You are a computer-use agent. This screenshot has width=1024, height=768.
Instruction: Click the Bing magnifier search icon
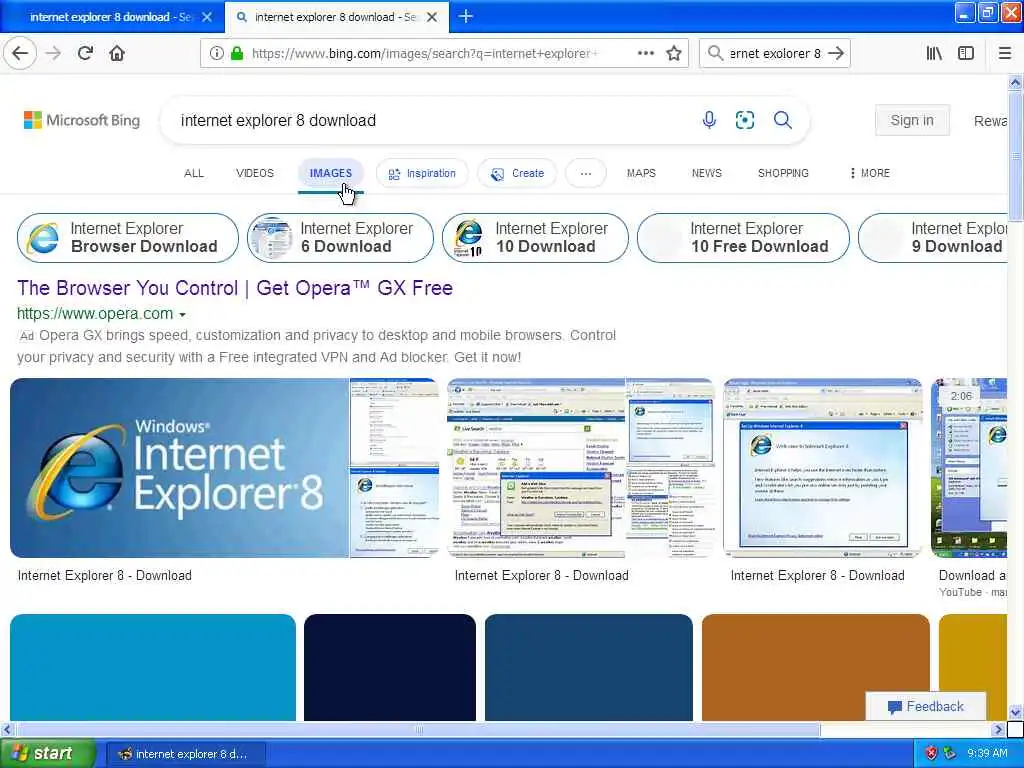click(782, 120)
